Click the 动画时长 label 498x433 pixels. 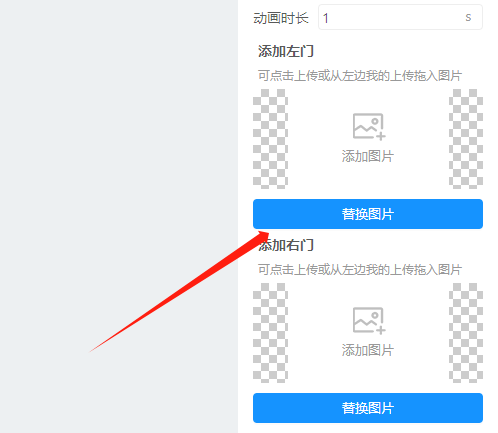tap(281, 18)
